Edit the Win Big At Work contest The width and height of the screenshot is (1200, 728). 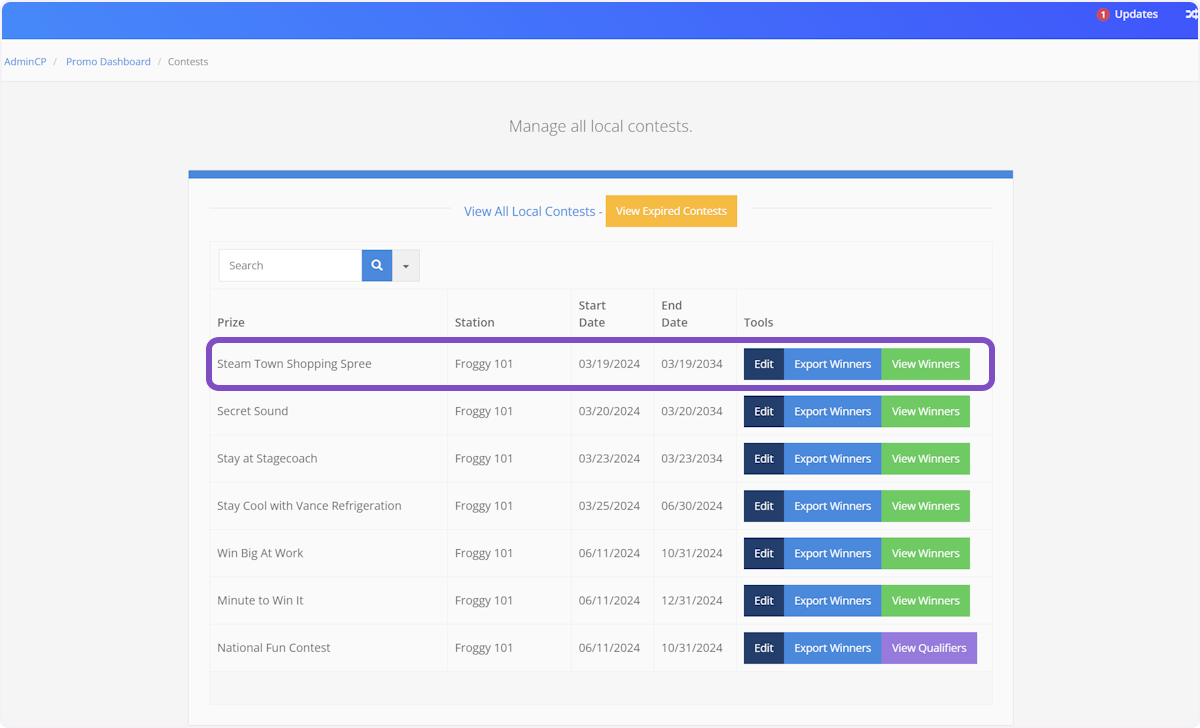(764, 553)
